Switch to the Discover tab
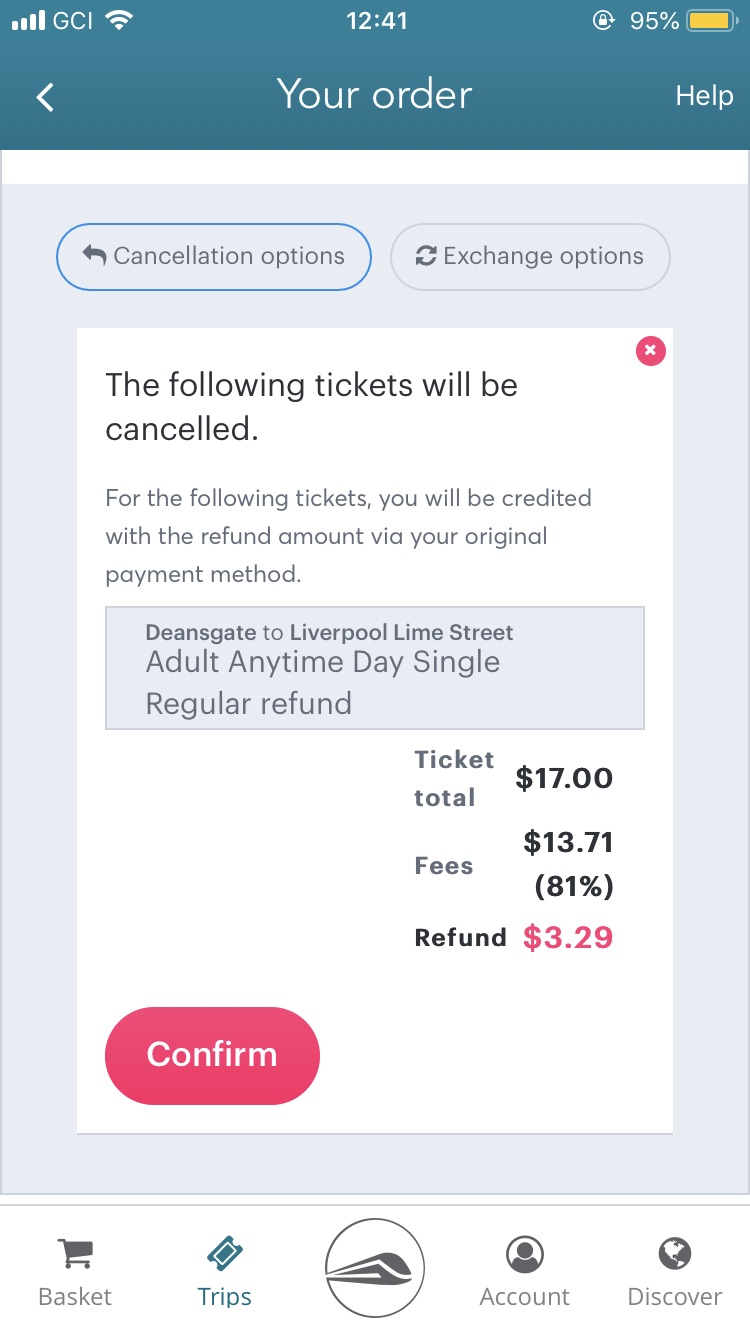This screenshot has height=1334, width=750. coord(674,1268)
